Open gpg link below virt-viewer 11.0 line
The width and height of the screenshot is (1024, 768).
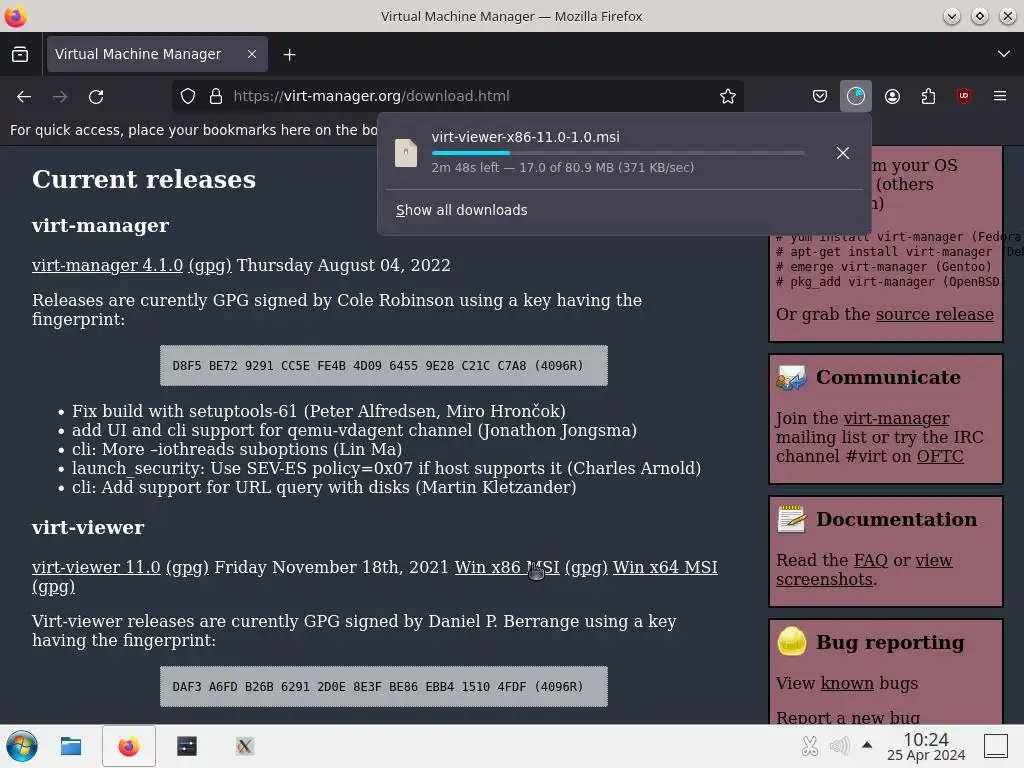[54, 586]
